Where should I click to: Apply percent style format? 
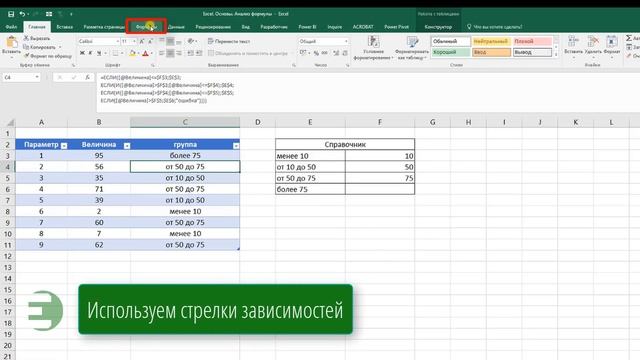click(x=316, y=53)
